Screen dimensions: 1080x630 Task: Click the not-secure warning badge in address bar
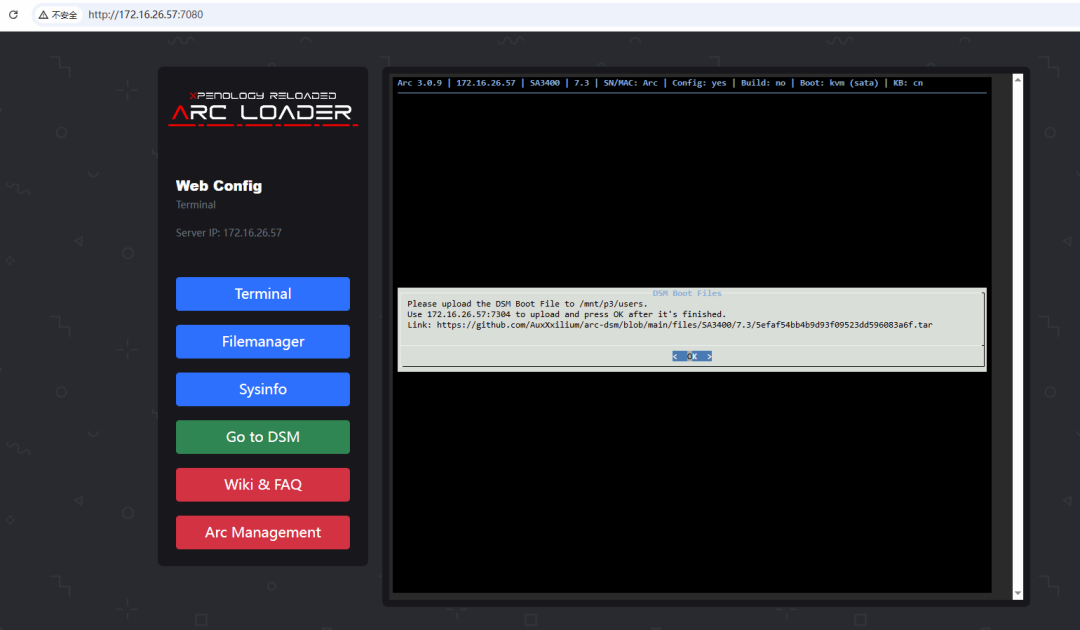(58, 14)
